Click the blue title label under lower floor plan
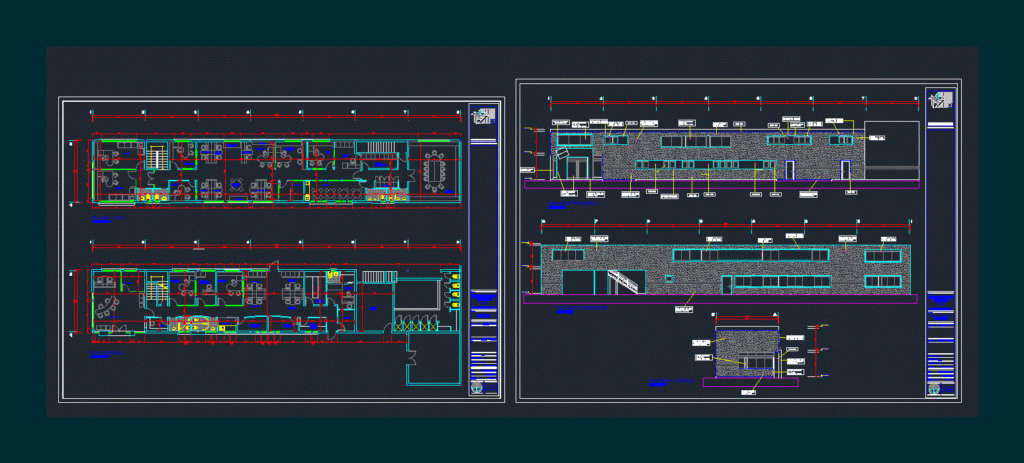The image size is (1024, 463). click(x=106, y=353)
